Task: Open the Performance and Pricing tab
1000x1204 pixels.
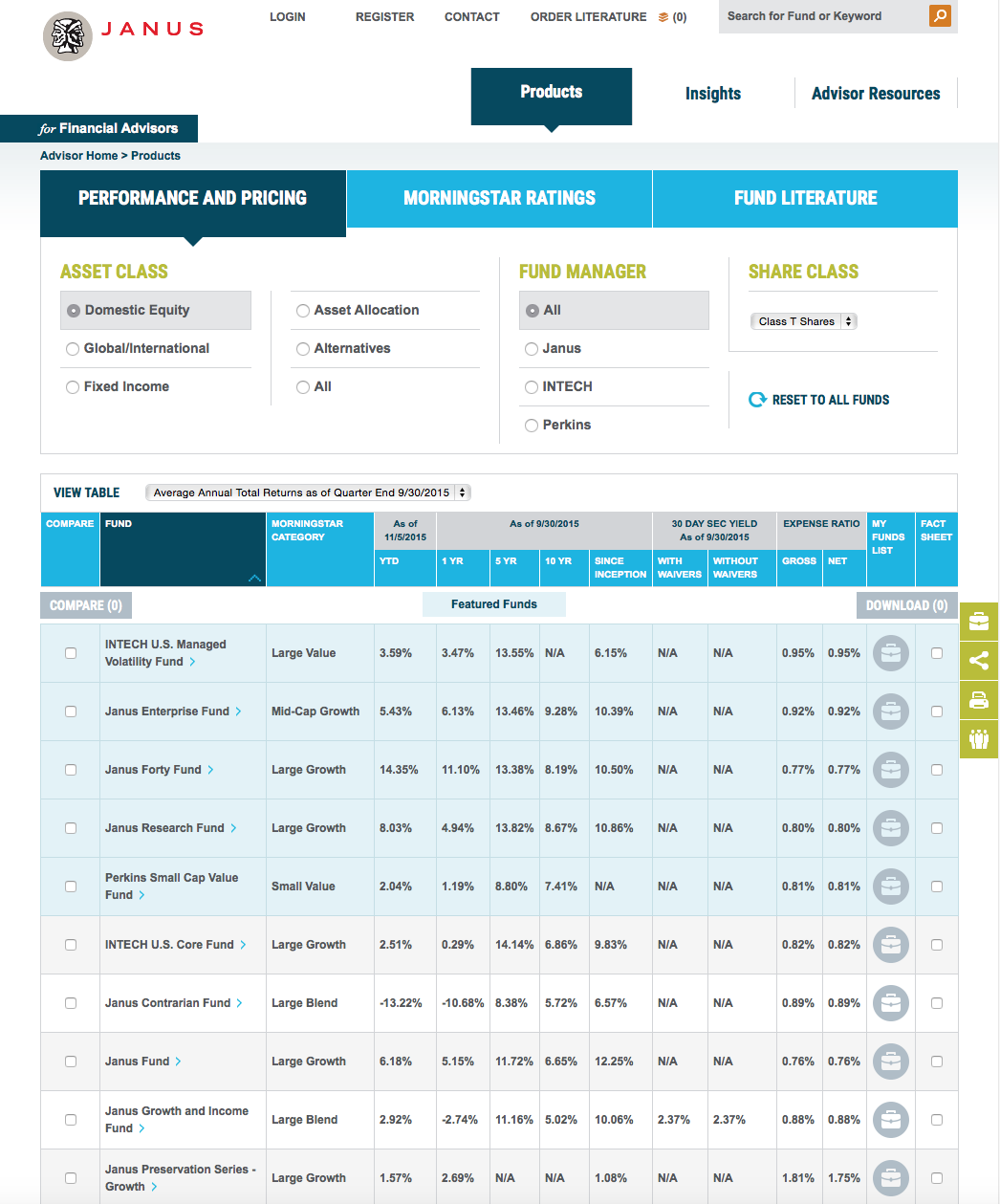Action: coord(193,203)
